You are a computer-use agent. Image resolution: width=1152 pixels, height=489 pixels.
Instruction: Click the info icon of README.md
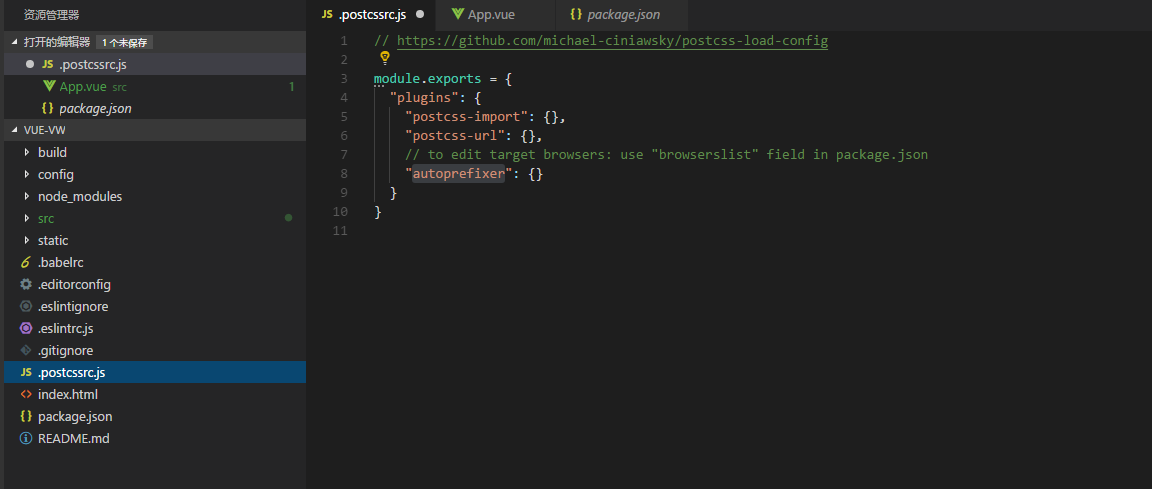coord(26,438)
